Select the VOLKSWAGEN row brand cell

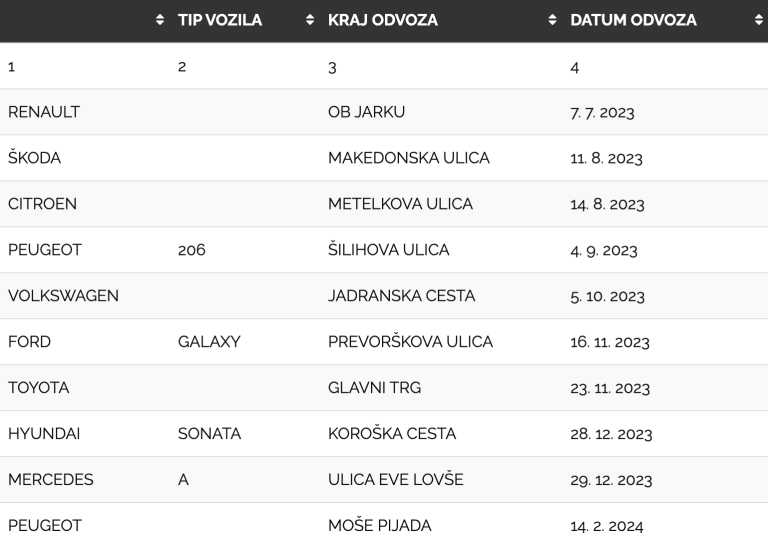tap(63, 296)
